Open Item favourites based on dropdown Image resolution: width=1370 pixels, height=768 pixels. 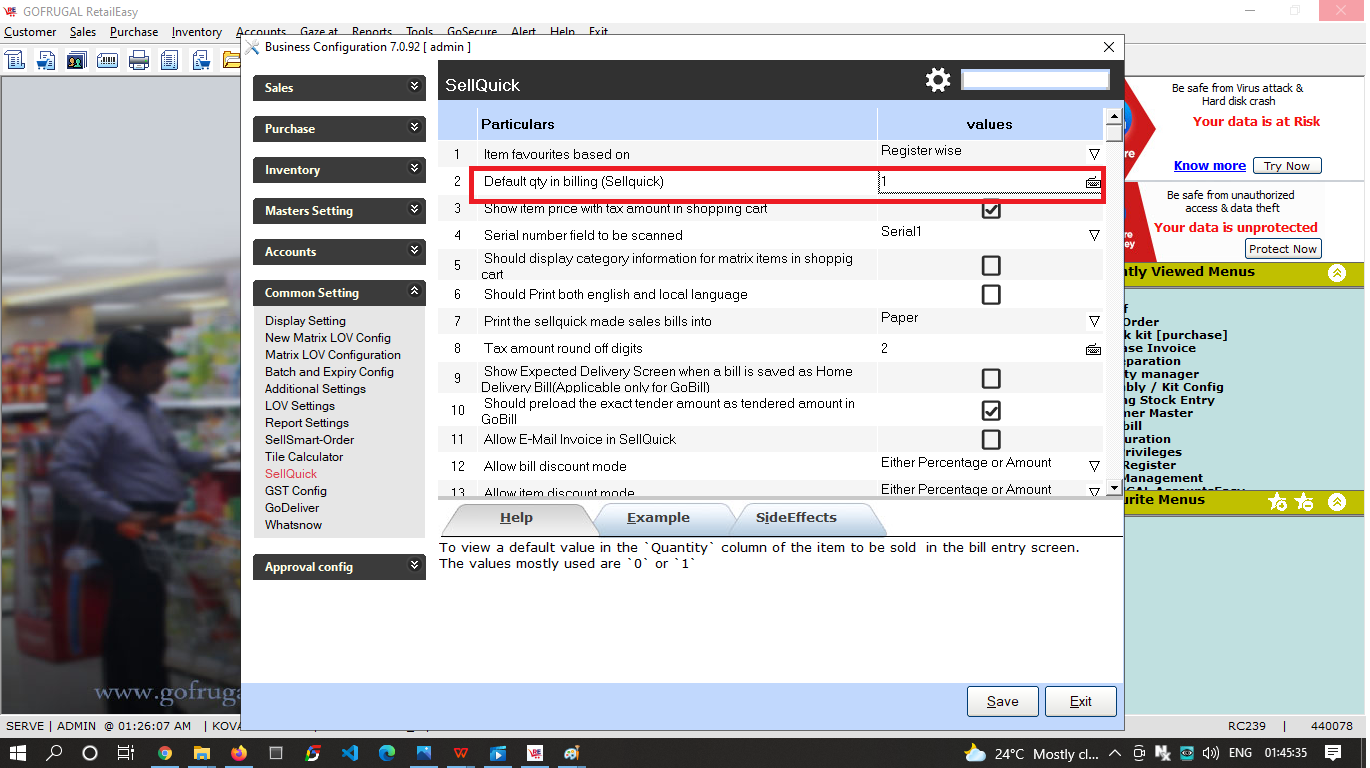click(1094, 154)
